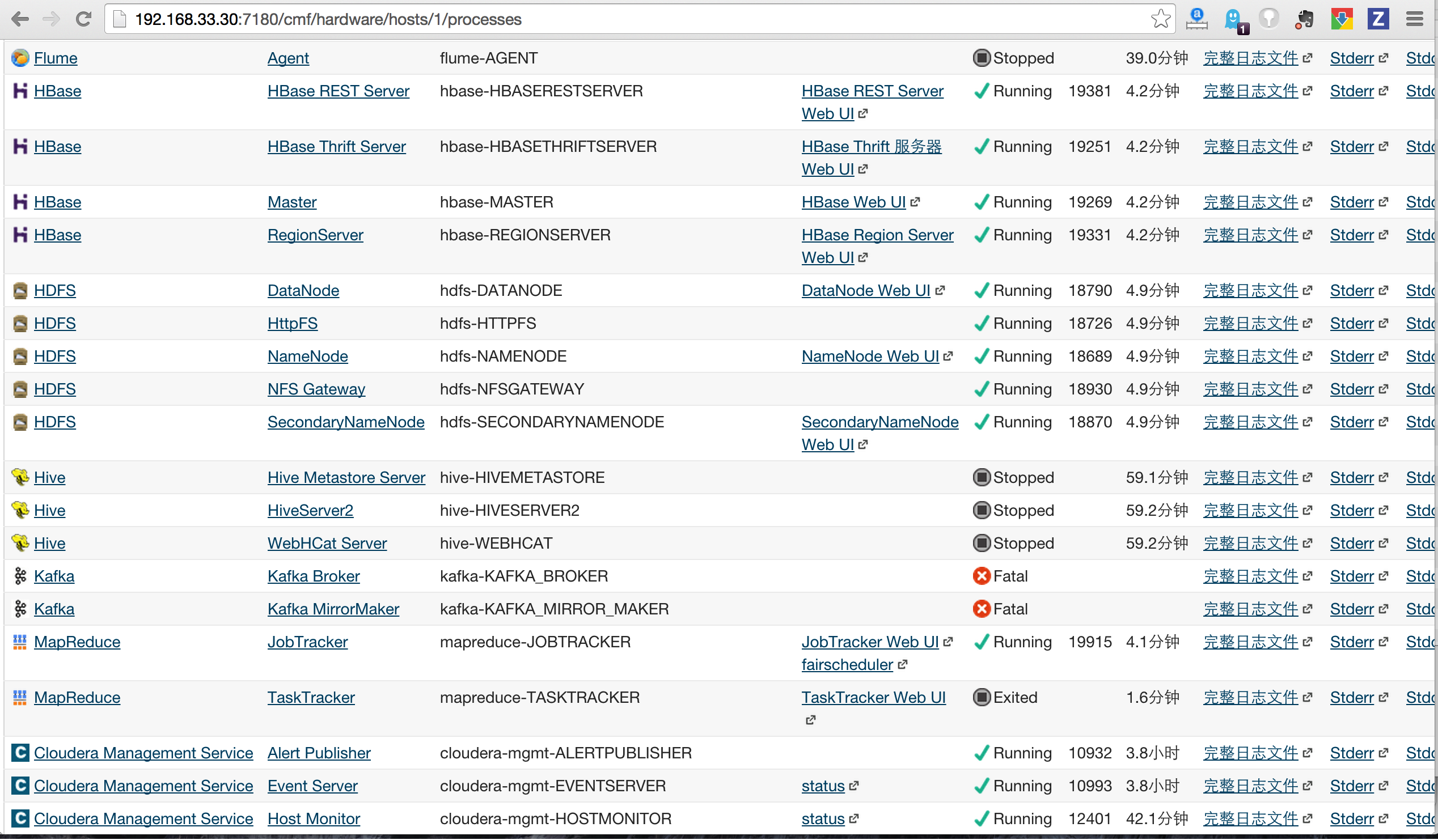Click the browser reload button
The height and width of the screenshot is (840, 1438).
coord(84,19)
